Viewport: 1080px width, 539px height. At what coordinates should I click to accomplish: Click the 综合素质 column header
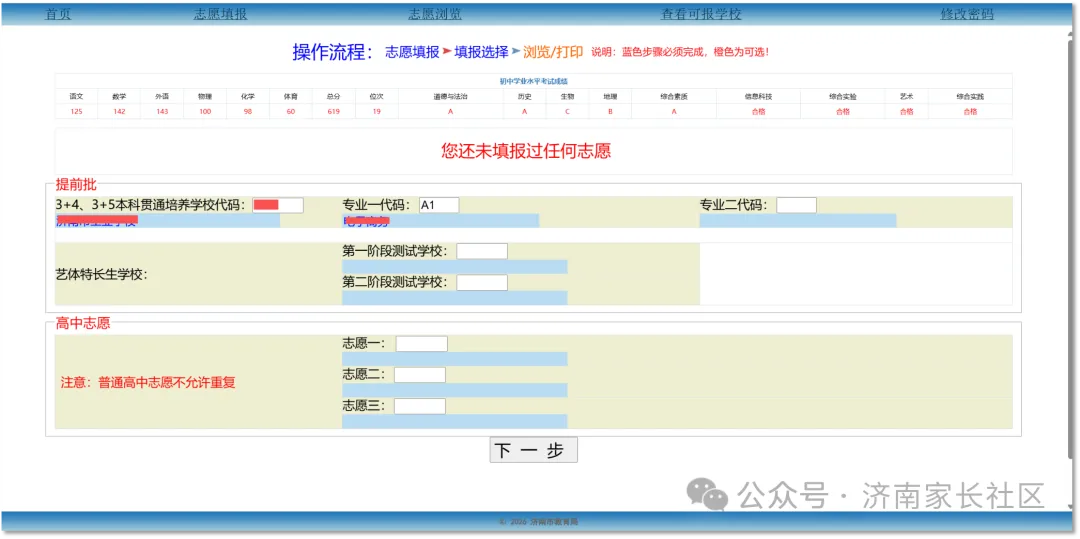[x=674, y=97]
